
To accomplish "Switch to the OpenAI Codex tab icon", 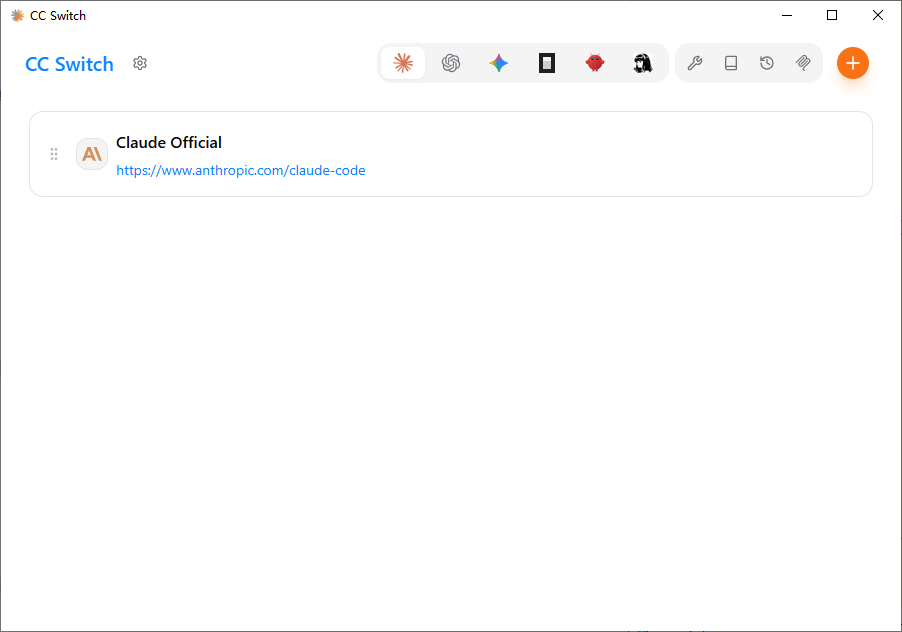I will tap(451, 63).
